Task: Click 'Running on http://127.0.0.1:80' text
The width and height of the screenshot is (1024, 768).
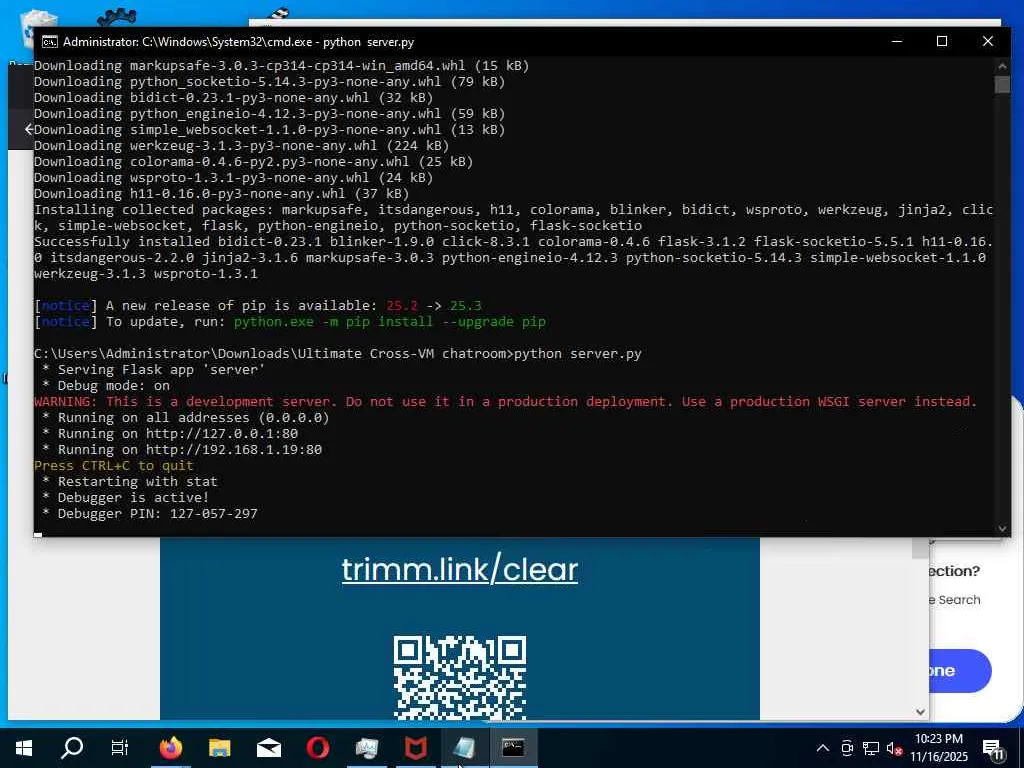Action: pyautogui.click(x=178, y=434)
